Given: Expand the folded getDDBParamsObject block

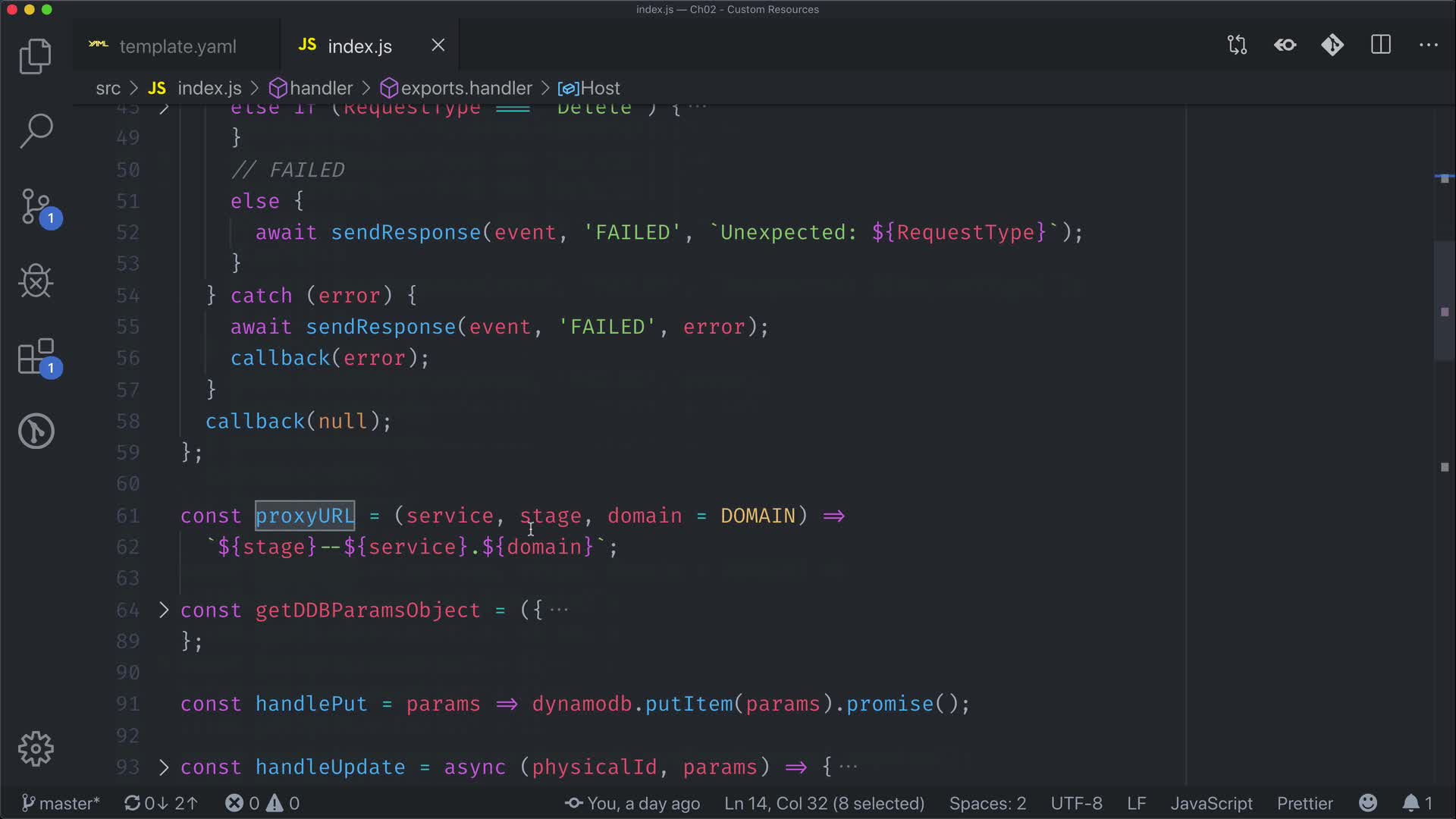Looking at the screenshot, I should point(164,610).
